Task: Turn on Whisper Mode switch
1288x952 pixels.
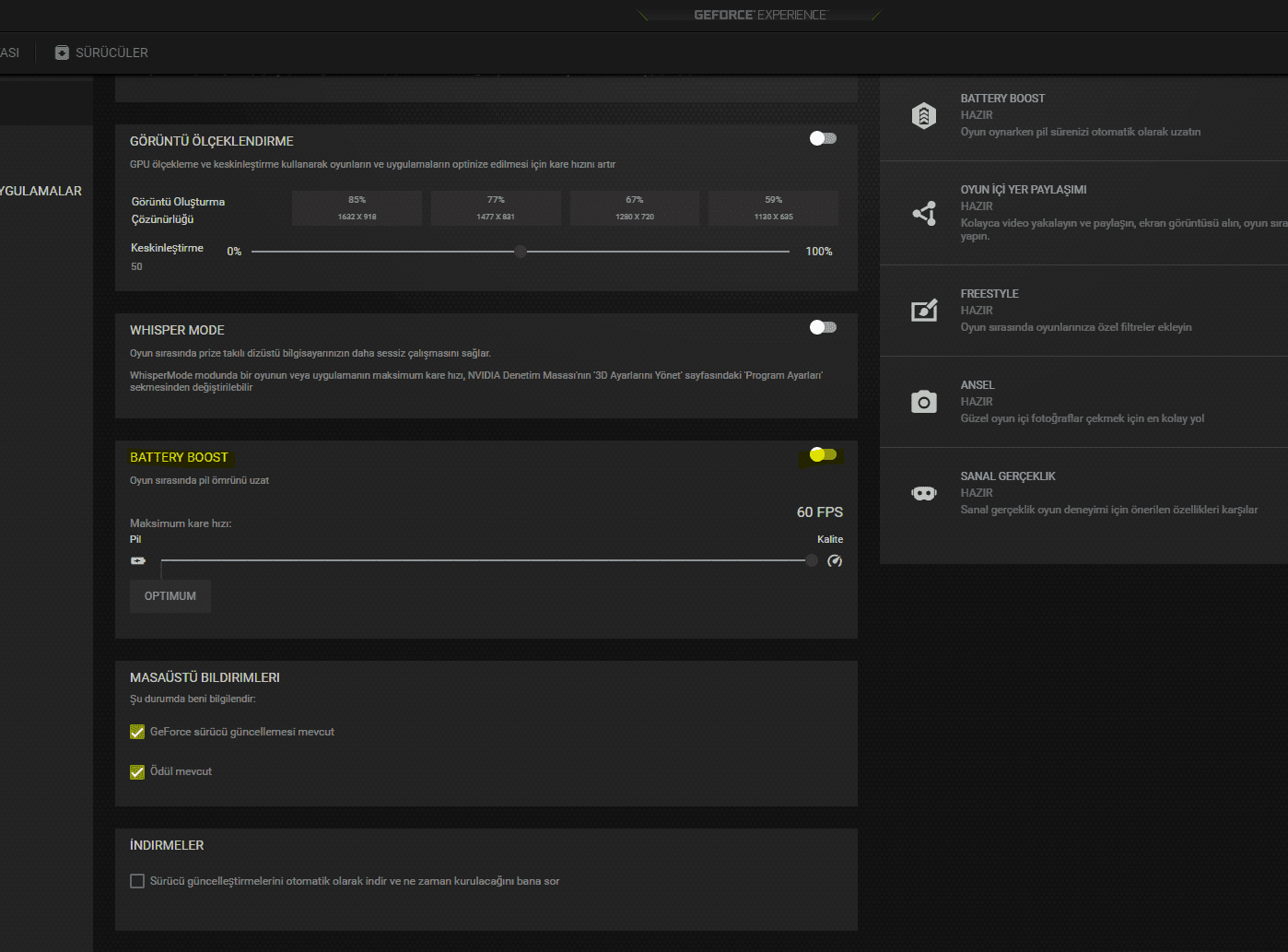Action: point(823,327)
